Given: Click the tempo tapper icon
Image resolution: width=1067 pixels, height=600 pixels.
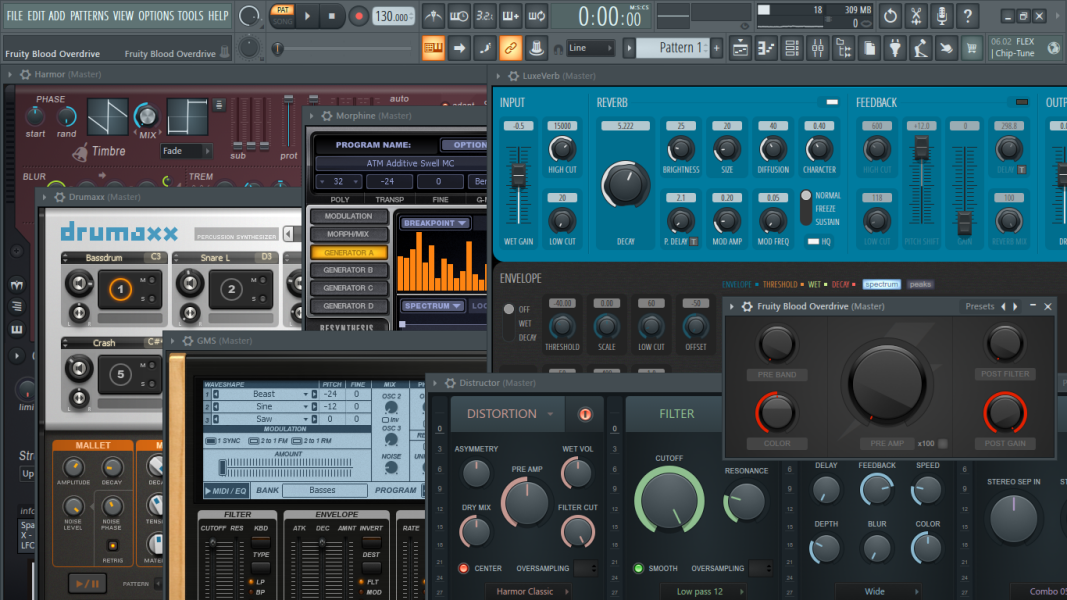Looking at the screenshot, I should coord(921,48).
